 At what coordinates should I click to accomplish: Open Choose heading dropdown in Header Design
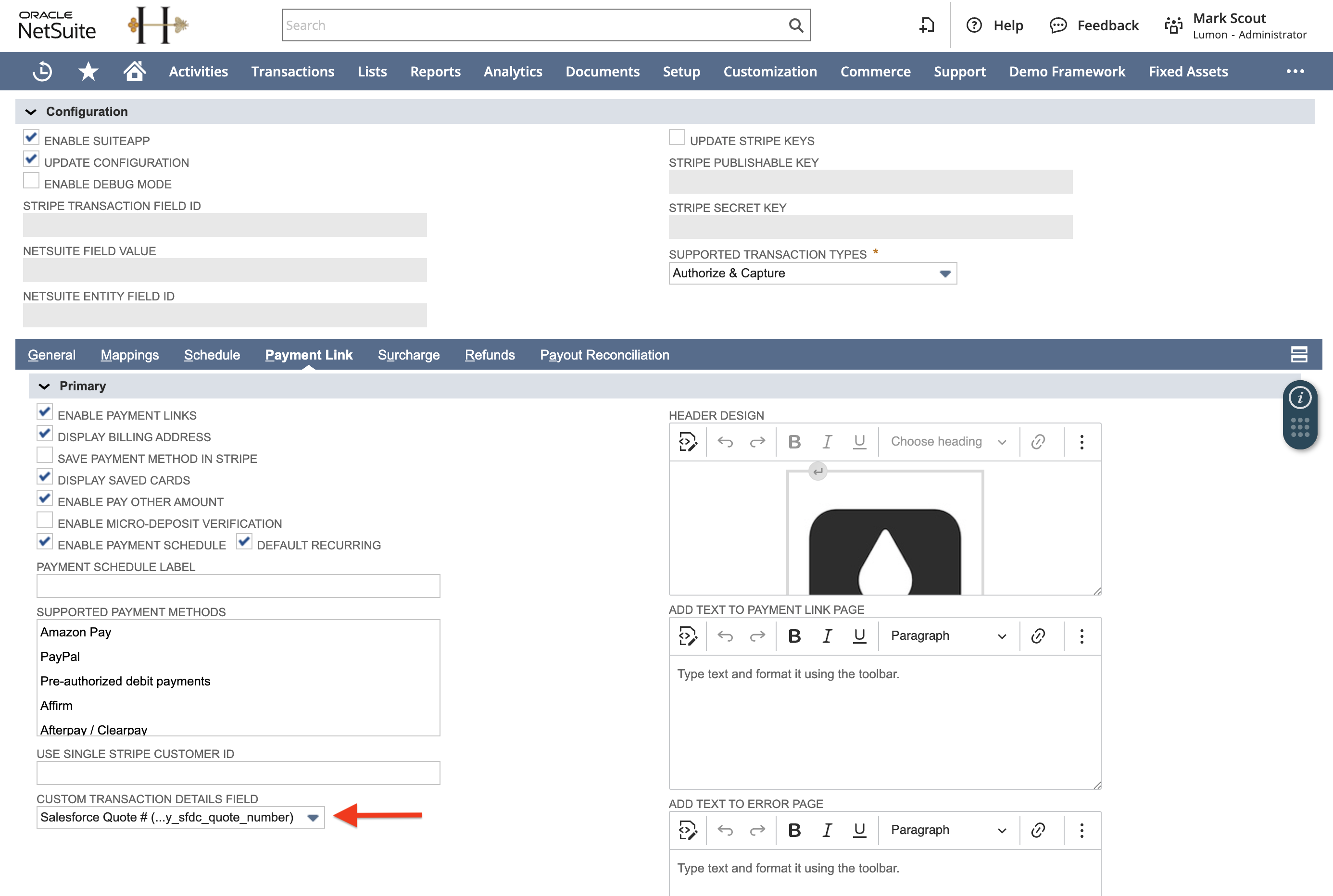[949, 442]
